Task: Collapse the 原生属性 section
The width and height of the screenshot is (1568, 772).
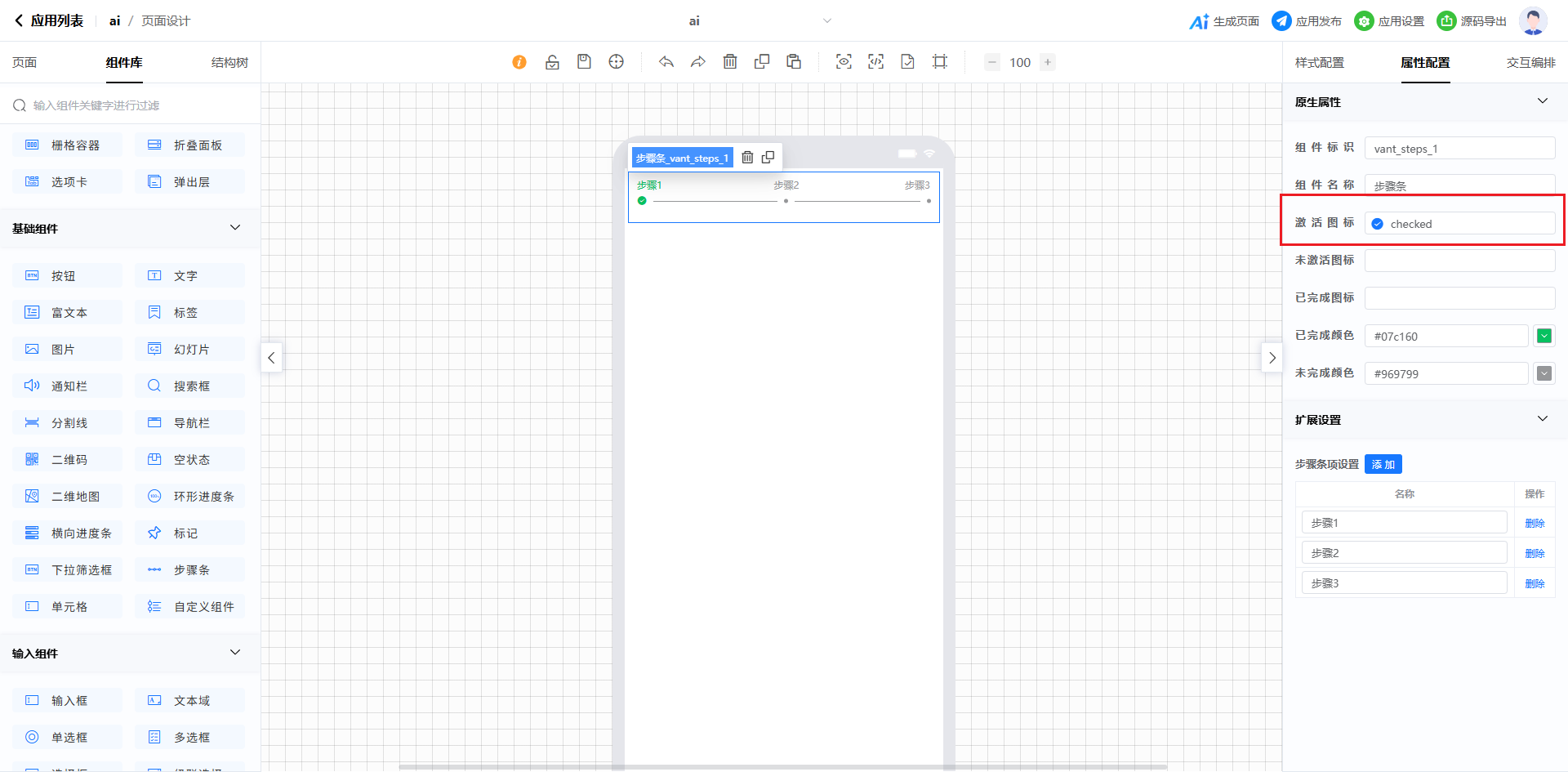Action: point(1542,101)
